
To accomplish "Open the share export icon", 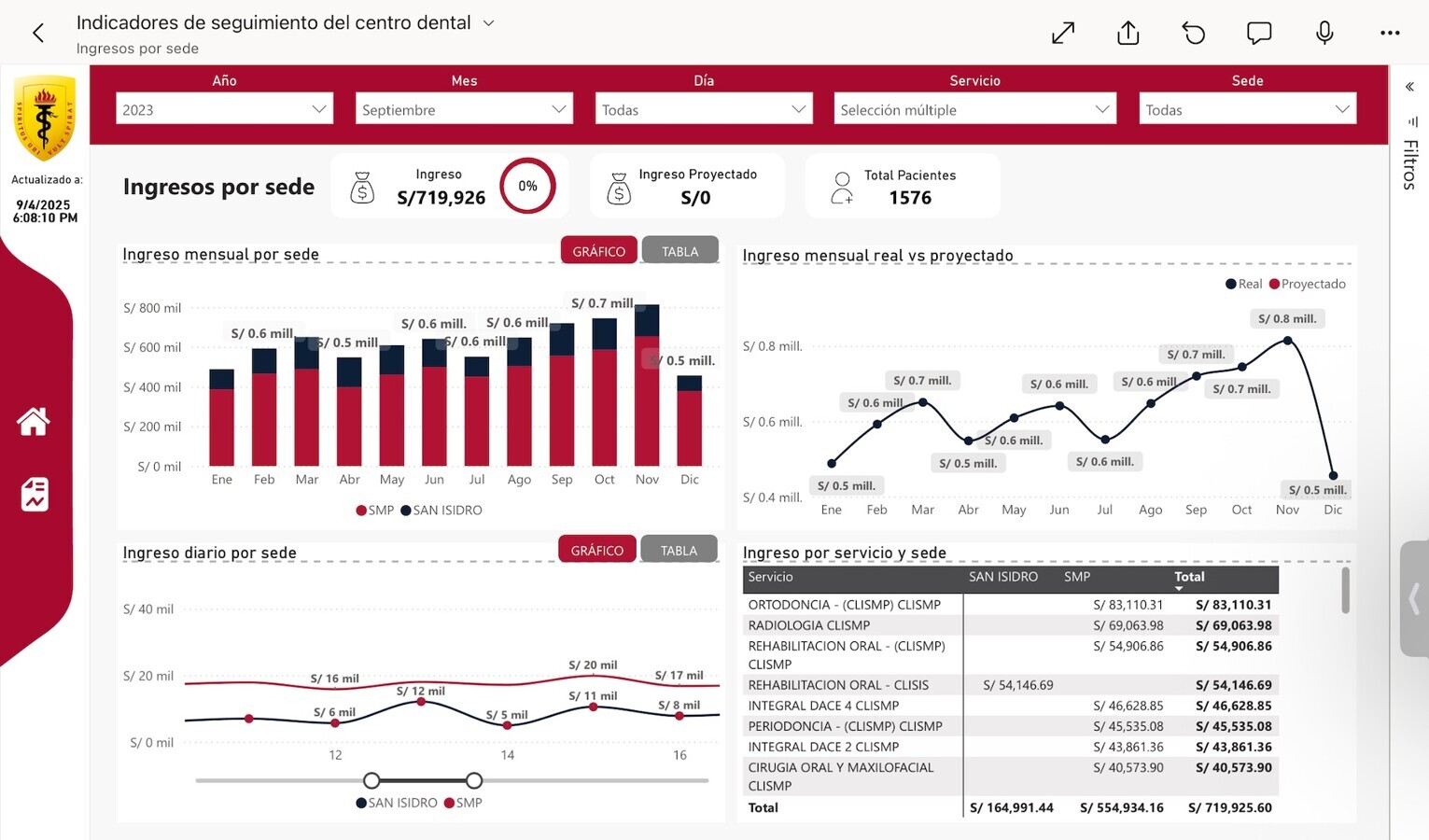I will 1128,34.
